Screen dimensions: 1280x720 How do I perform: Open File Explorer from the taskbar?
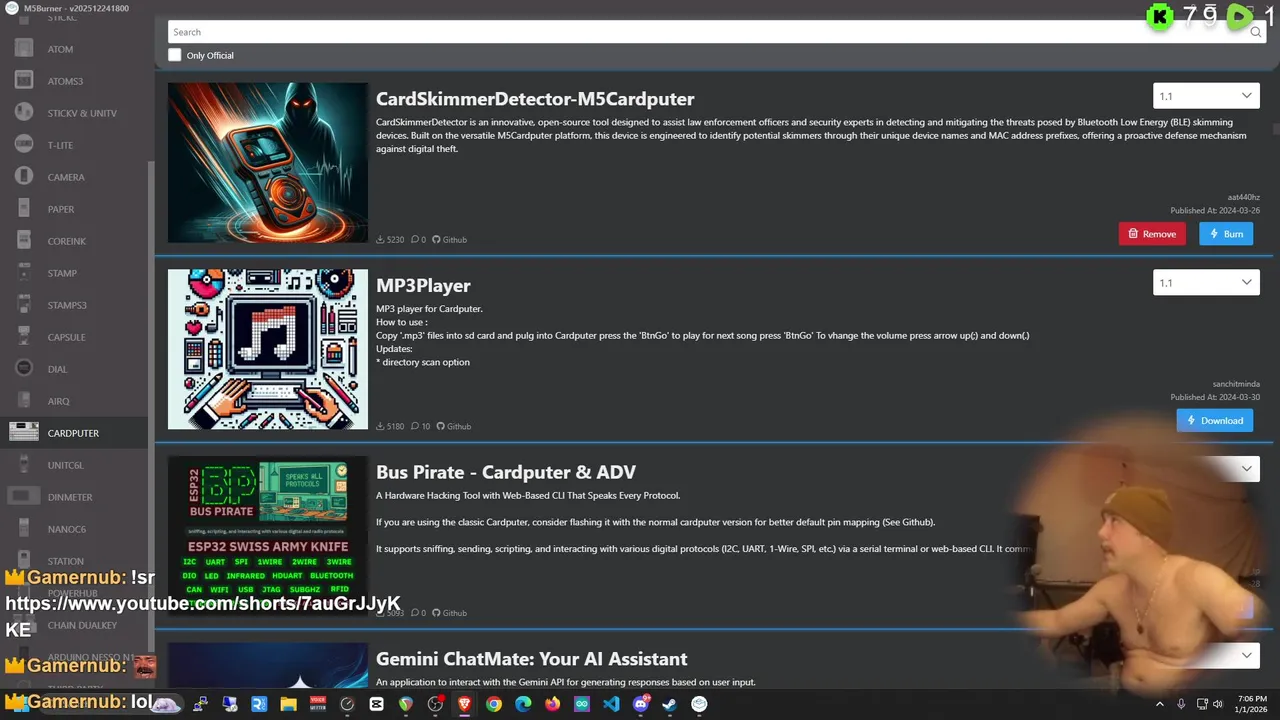tap(288, 704)
